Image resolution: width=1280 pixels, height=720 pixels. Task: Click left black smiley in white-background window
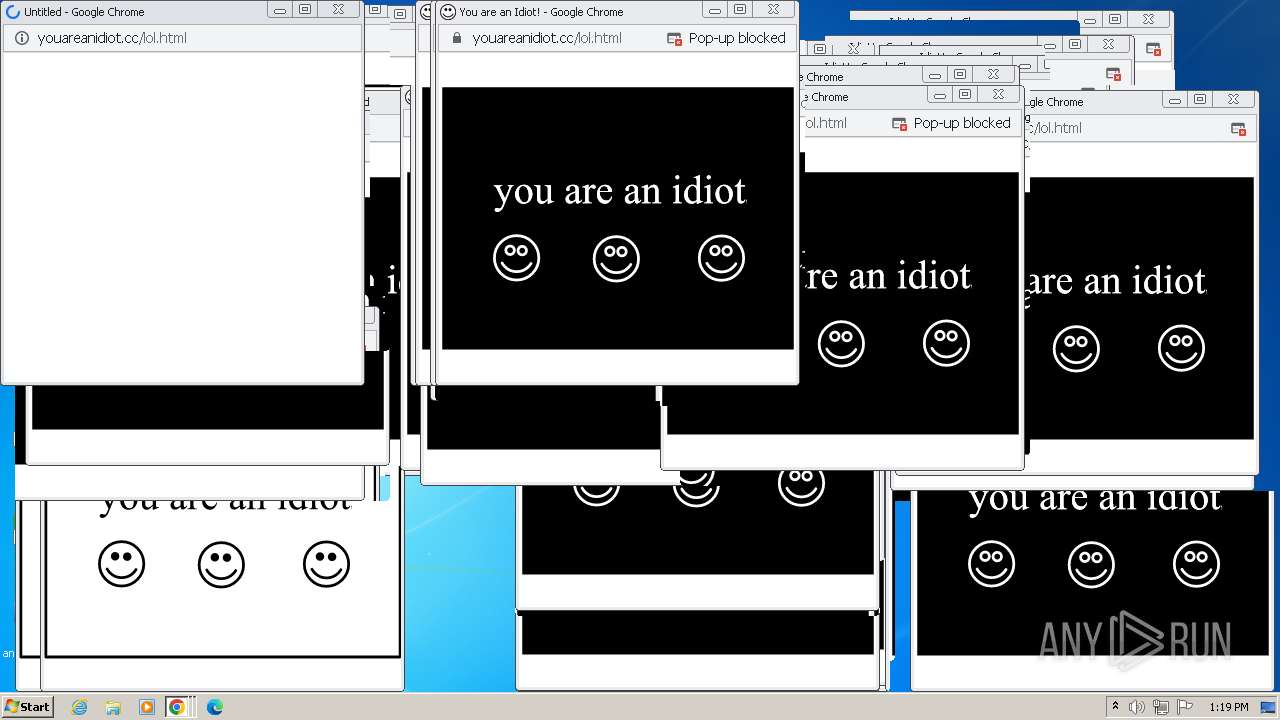(x=121, y=563)
